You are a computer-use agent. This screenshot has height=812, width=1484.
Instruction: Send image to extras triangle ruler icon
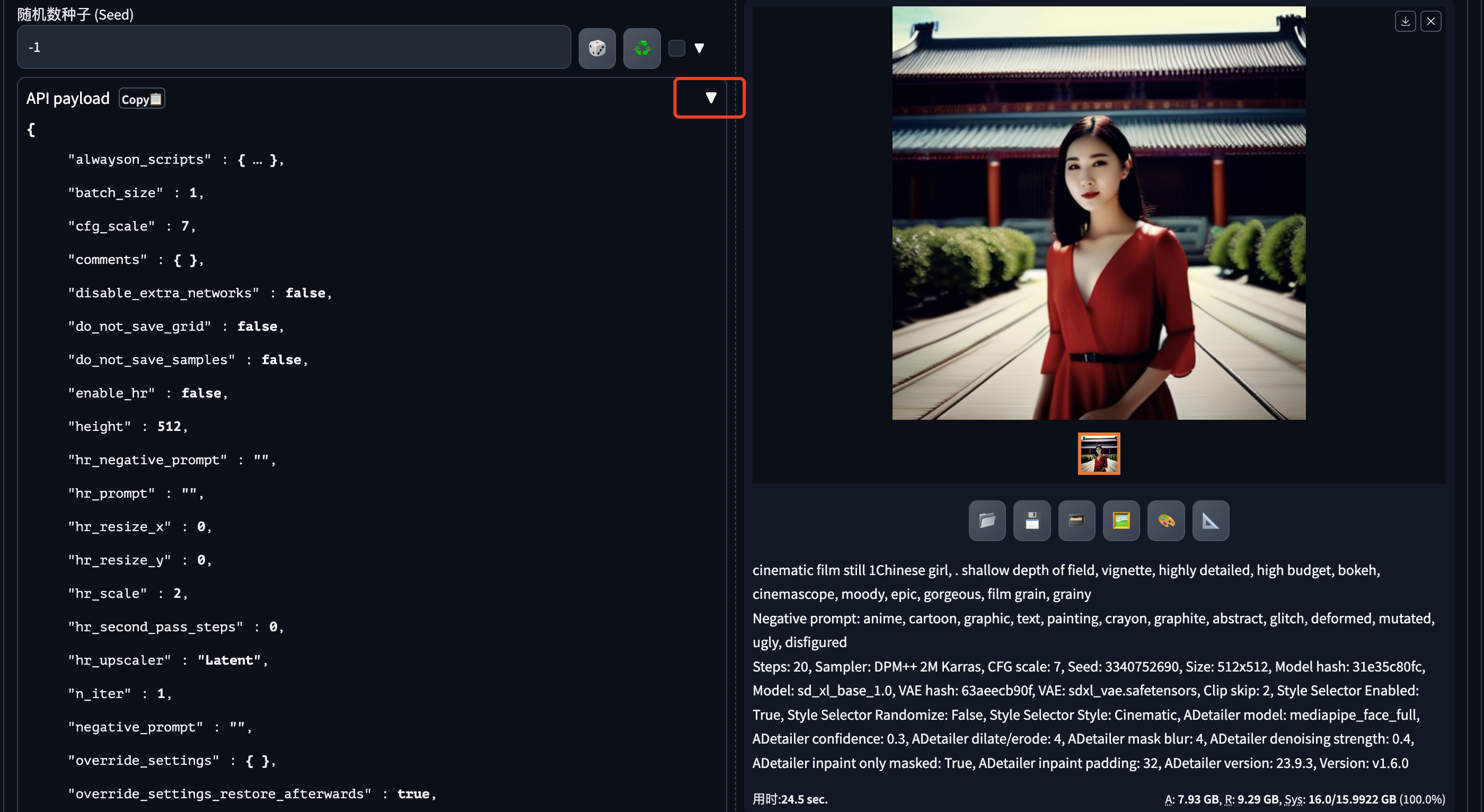(1211, 520)
